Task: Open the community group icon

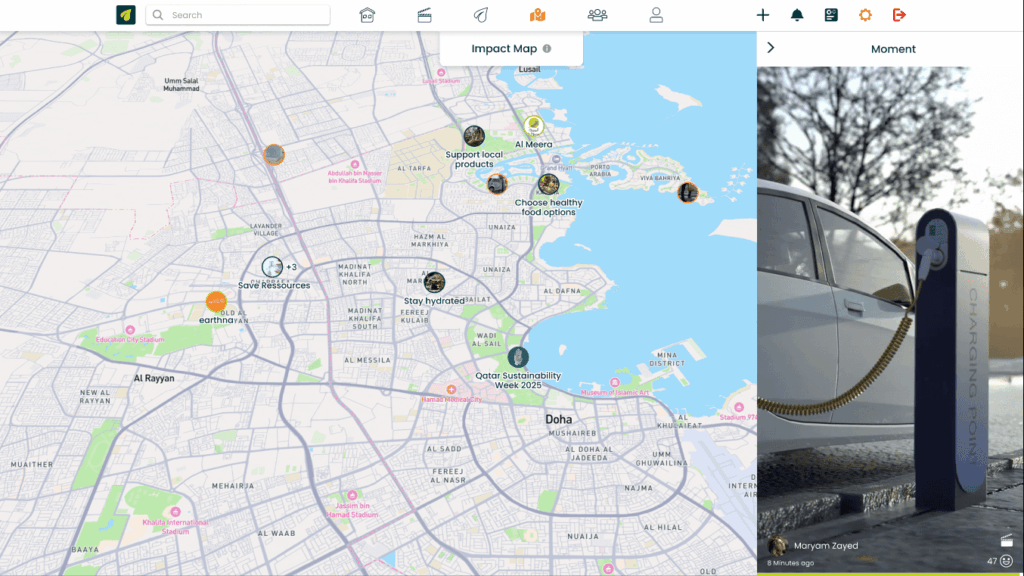Action: 598,14
